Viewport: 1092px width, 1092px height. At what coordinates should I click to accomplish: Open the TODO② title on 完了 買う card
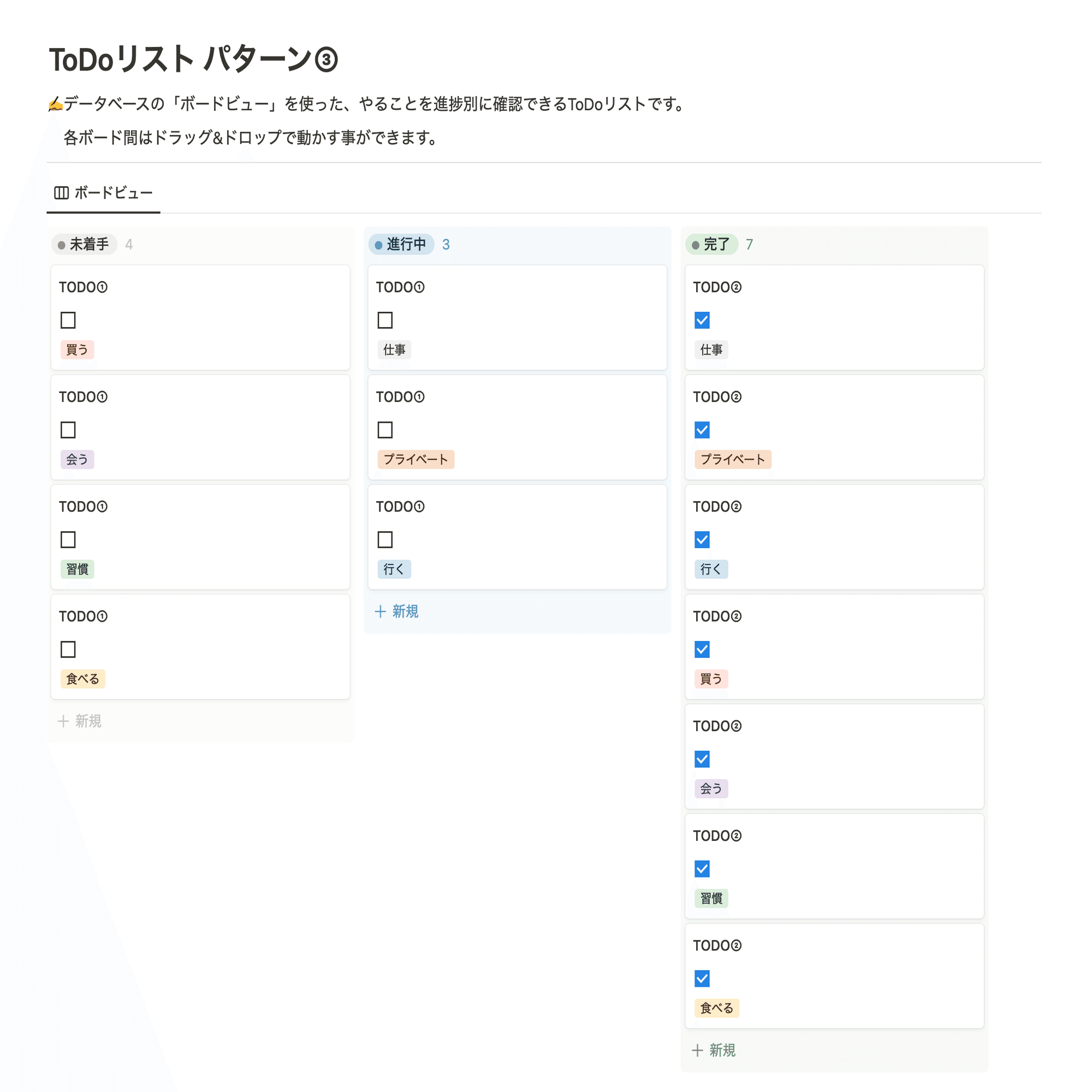tap(717, 616)
